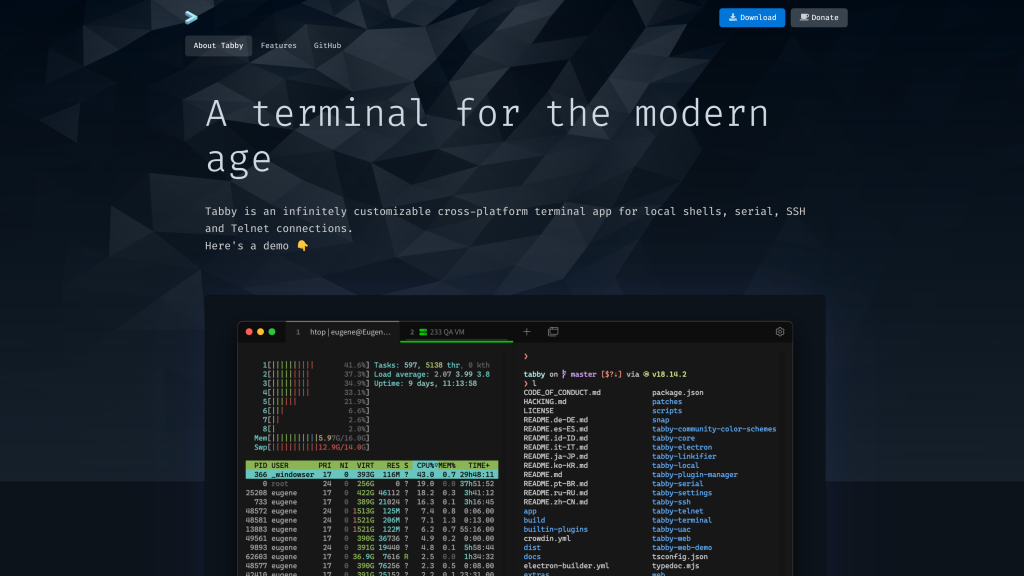Click 'builtin-plugins' directory name
The image size is (1024, 576).
pos(555,530)
